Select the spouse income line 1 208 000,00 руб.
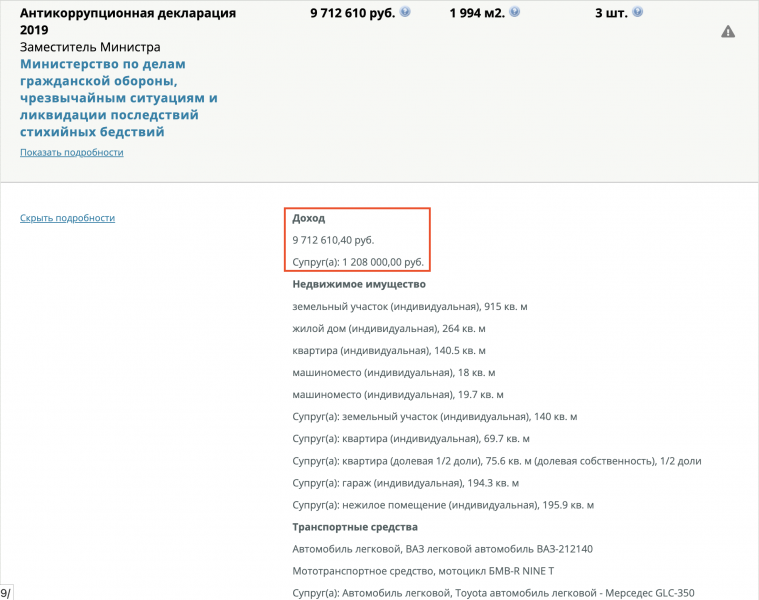 pyautogui.click(x=358, y=262)
